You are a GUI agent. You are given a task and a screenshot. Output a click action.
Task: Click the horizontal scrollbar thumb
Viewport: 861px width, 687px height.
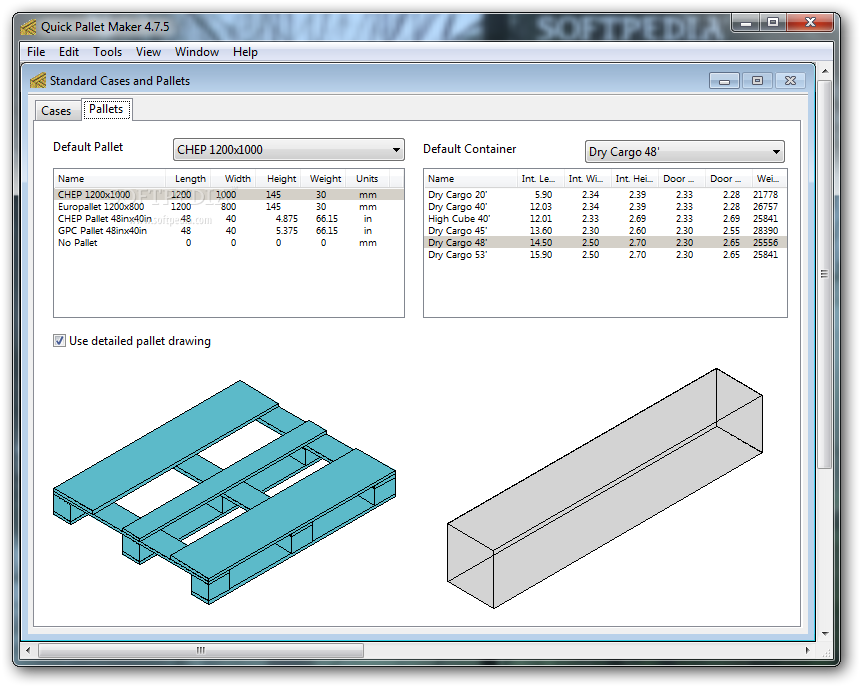coord(201,650)
